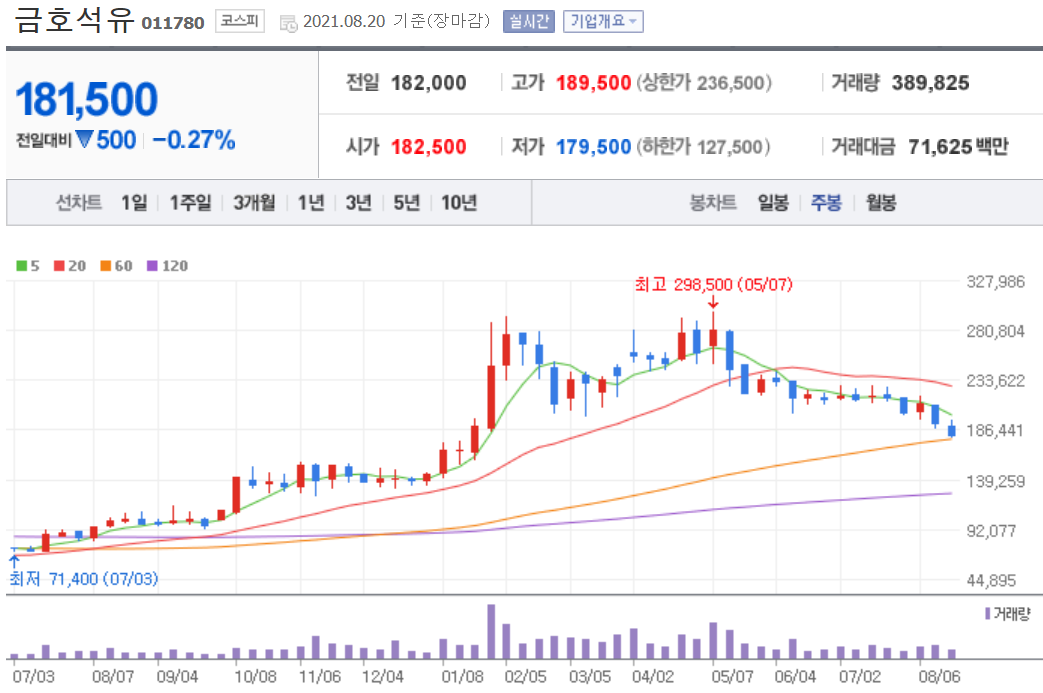Click the 최저 71,400 (07/03) marker label
The height and width of the screenshot is (693, 1043).
(x=84, y=579)
